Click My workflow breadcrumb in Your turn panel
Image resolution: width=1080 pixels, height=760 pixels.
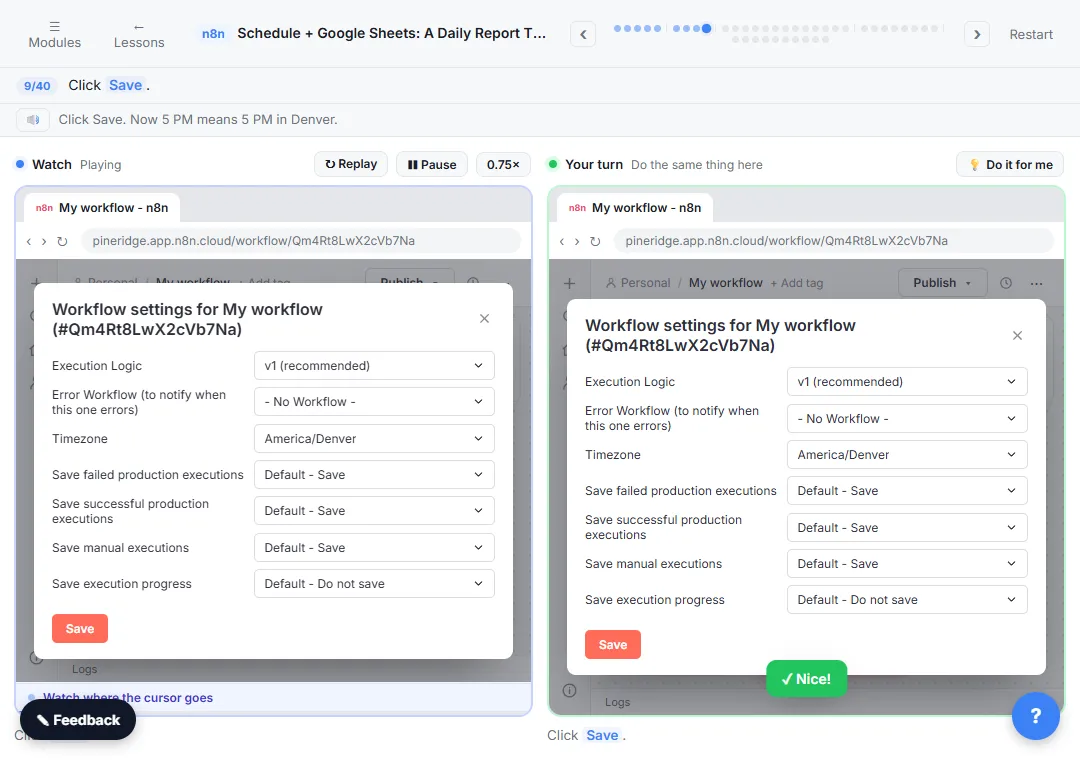point(726,283)
